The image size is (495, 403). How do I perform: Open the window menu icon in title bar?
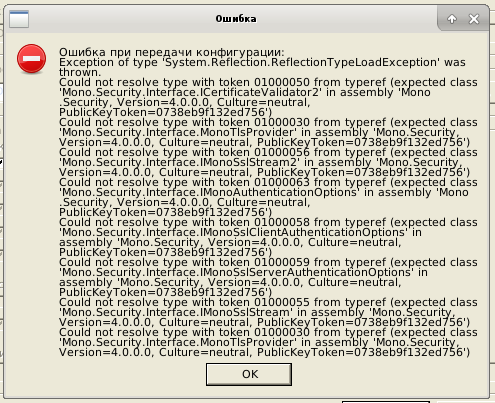19,19
